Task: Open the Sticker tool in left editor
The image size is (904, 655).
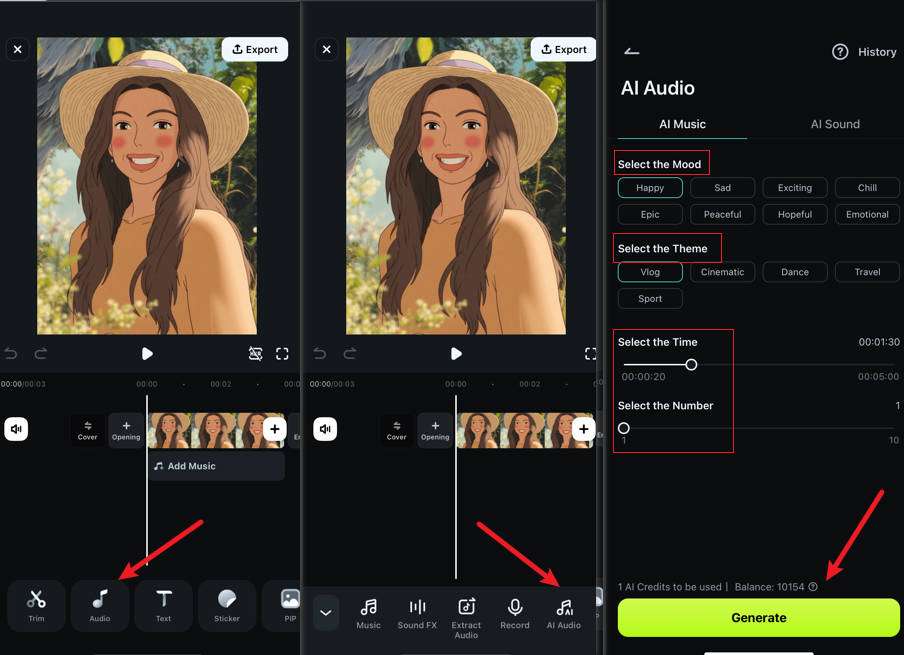Action: point(227,605)
